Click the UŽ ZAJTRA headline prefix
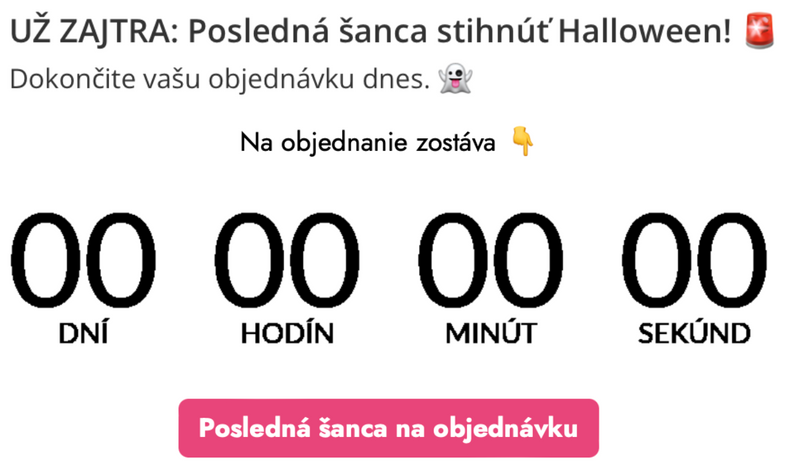799x469 pixels. click(90, 33)
